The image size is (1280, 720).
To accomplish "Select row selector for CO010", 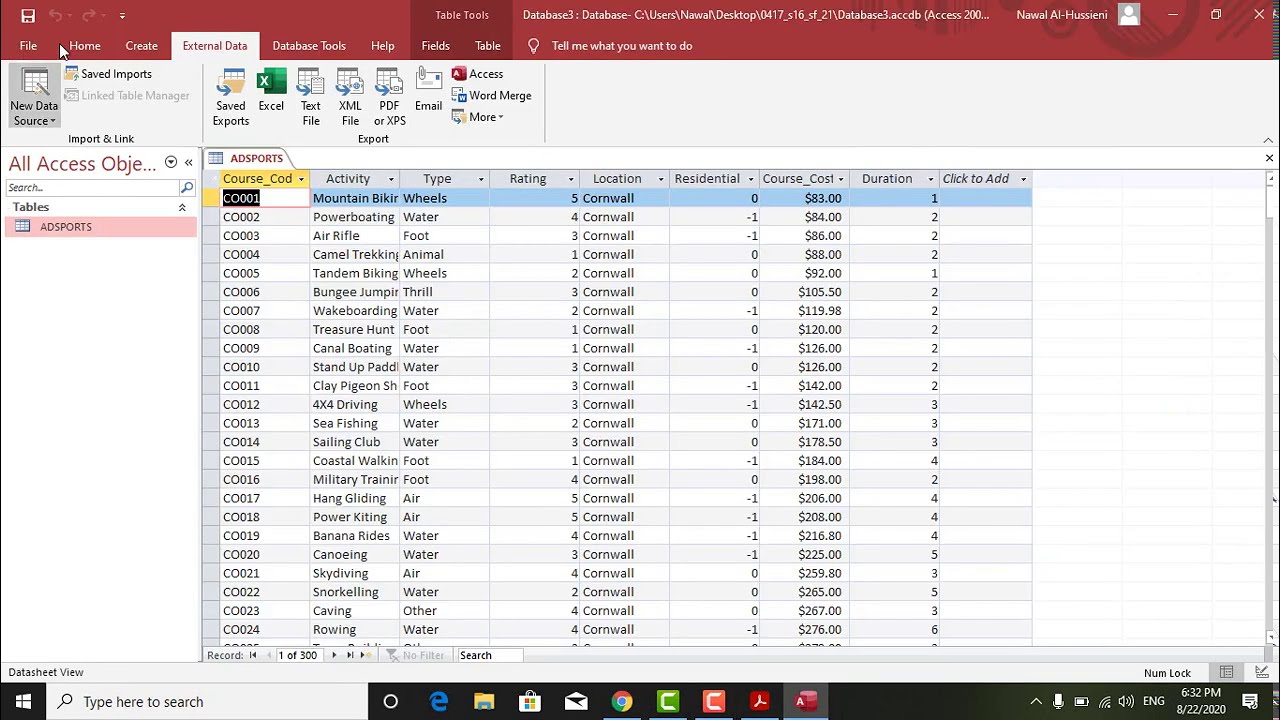I will (x=211, y=367).
